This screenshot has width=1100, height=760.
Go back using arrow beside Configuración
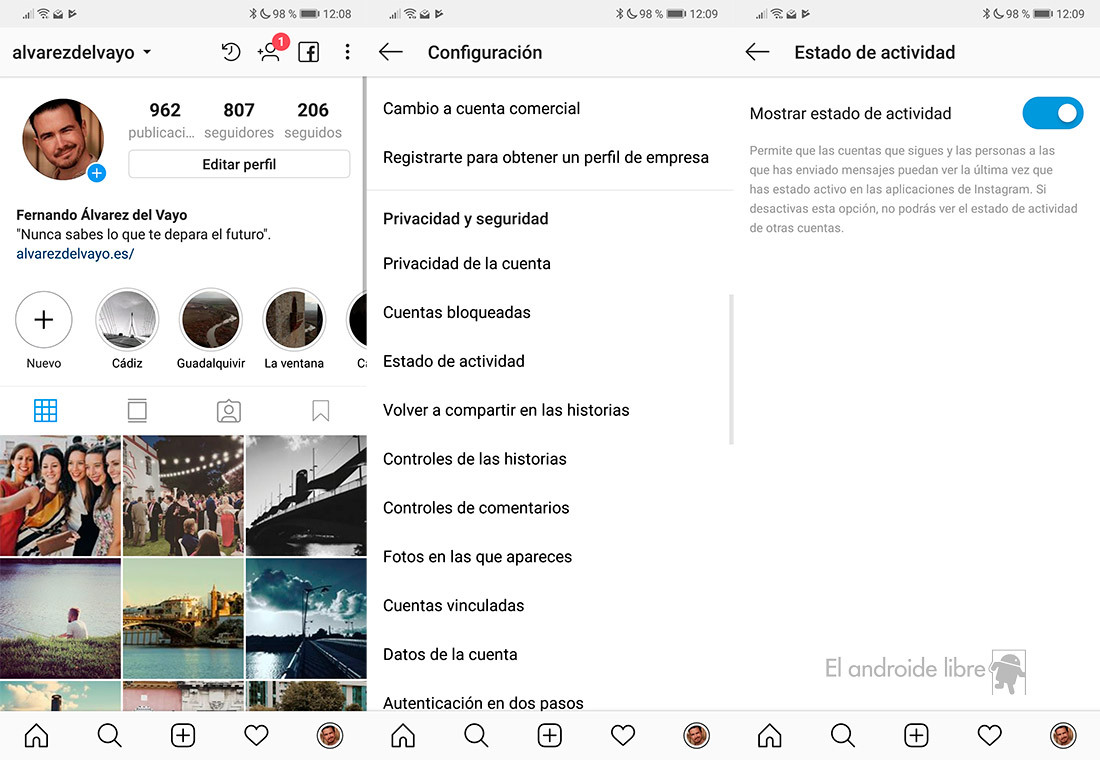[x=391, y=53]
